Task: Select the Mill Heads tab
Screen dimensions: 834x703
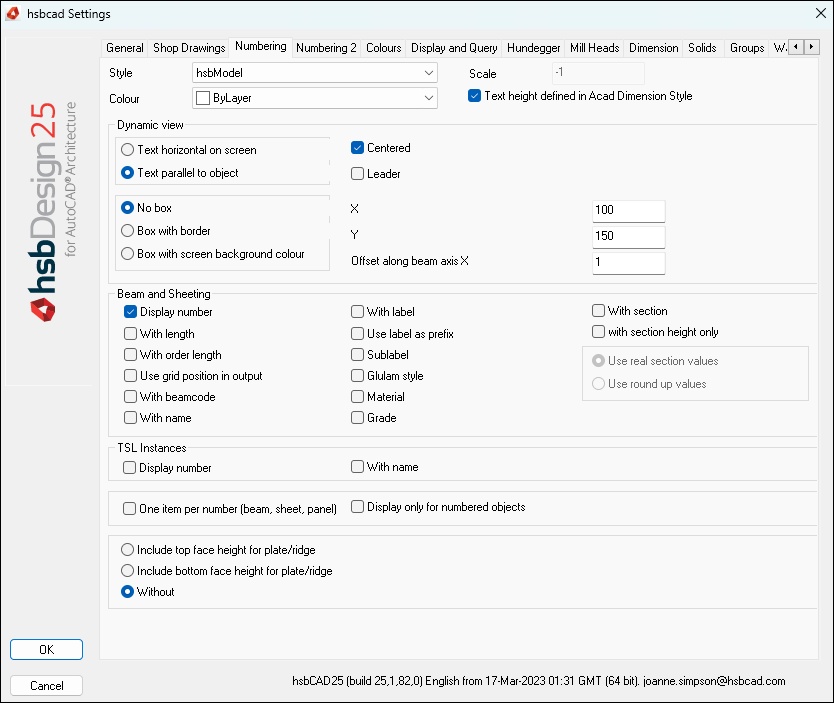Action: pos(595,48)
